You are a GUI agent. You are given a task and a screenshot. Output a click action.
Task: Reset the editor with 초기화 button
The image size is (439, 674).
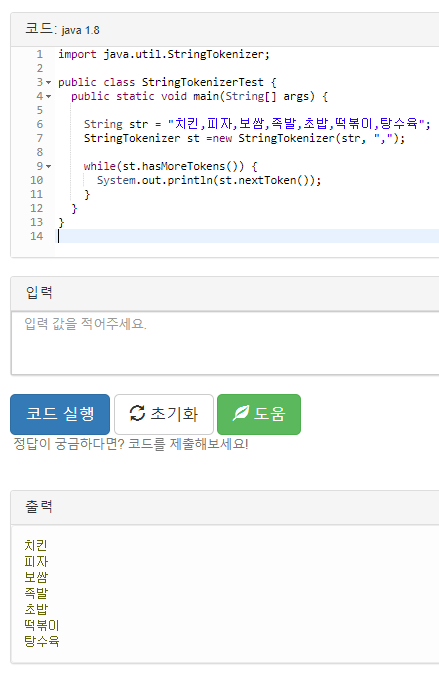(x=164, y=414)
